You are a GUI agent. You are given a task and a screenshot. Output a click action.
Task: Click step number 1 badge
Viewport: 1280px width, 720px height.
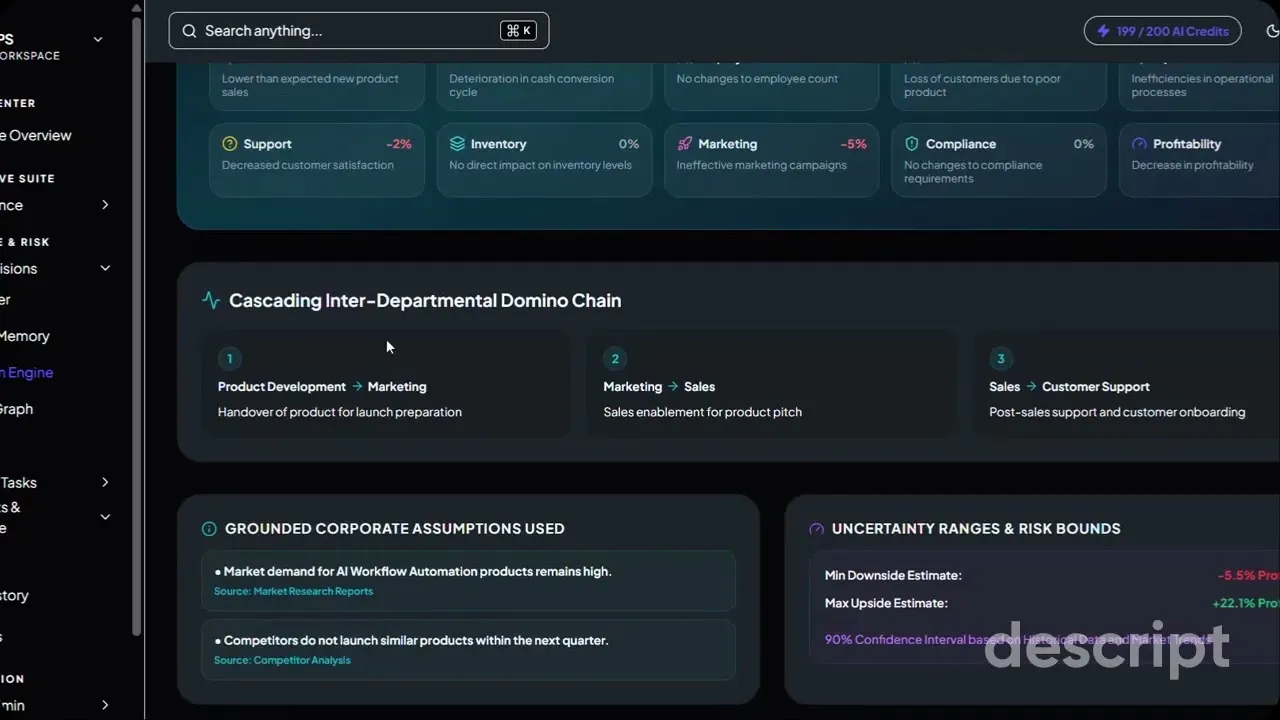(x=229, y=358)
